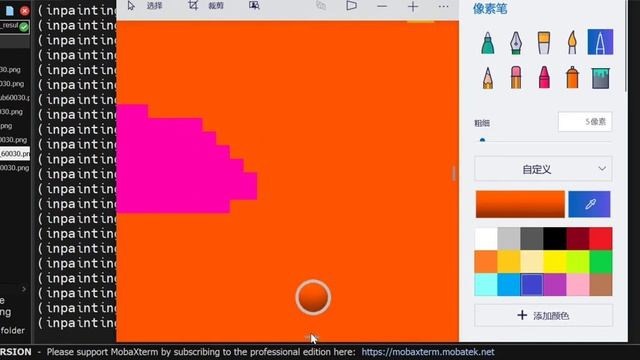This screenshot has width=640, height=360.
Task: Open the three-dots more options menu
Action: [443, 7]
